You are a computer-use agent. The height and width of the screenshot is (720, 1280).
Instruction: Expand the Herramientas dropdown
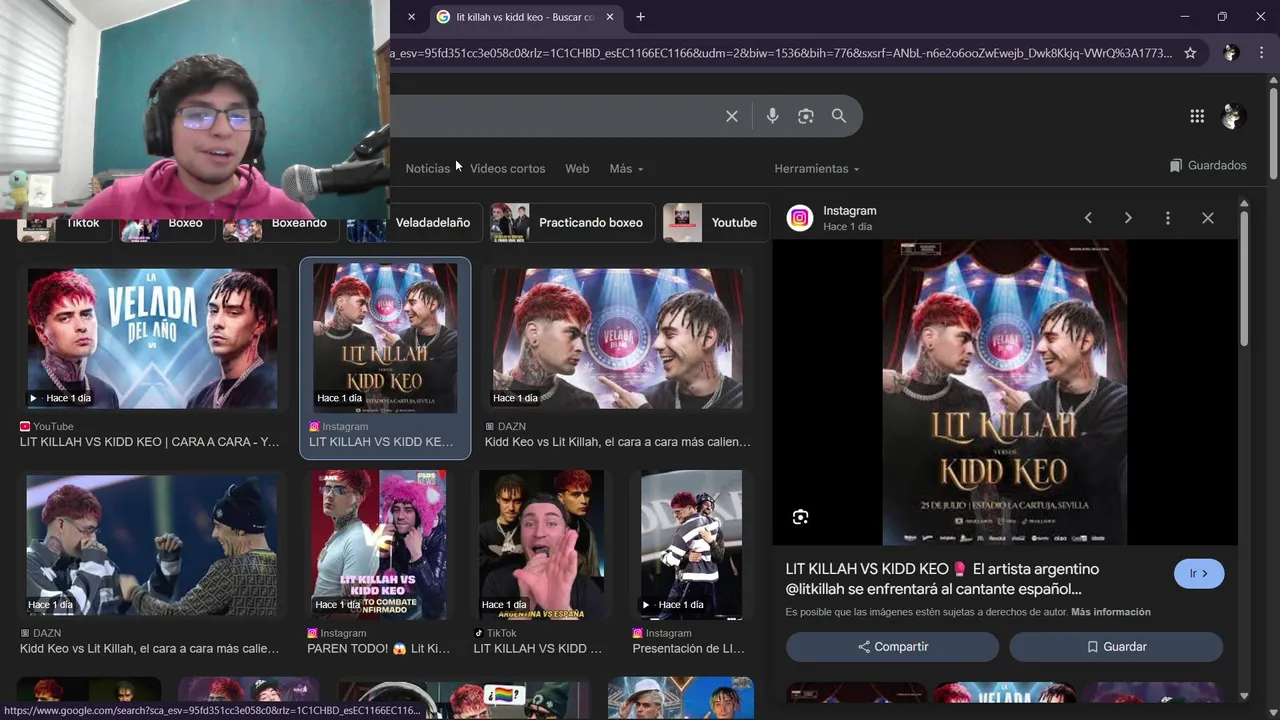pos(816,169)
